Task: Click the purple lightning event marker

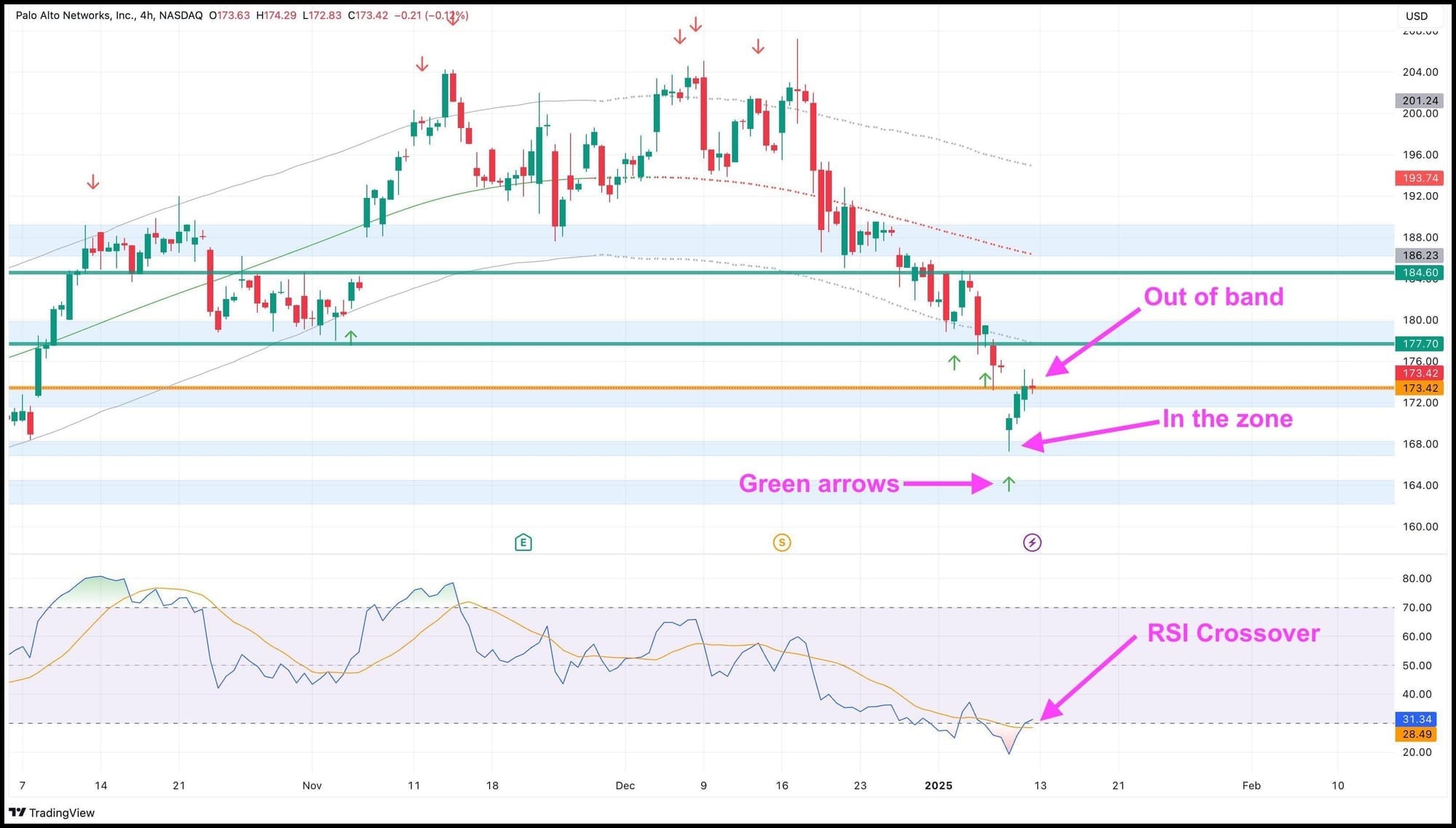Action: click(x=1032, y=542)
